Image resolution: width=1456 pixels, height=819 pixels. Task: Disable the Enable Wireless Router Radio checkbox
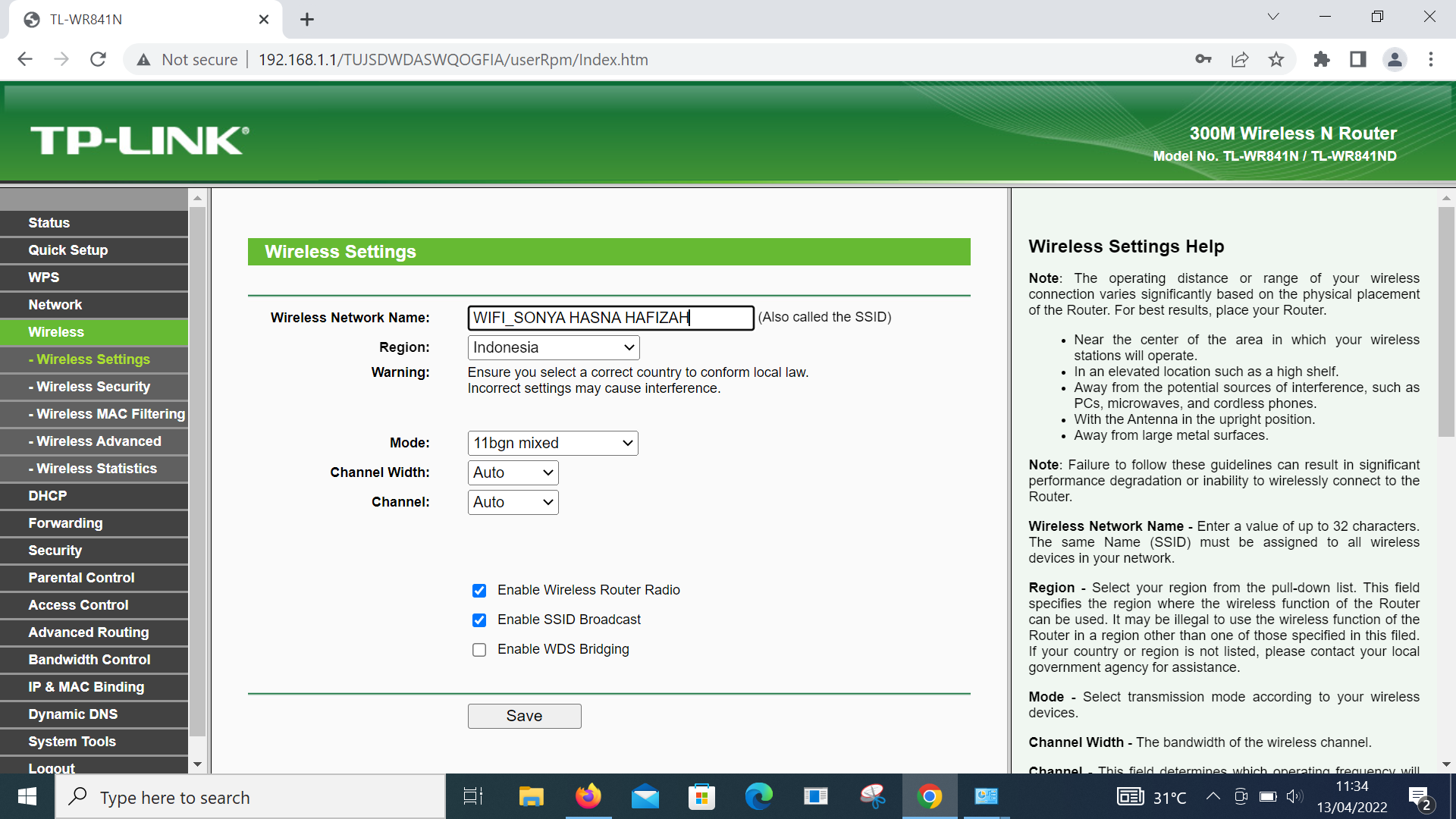[479, 591]
